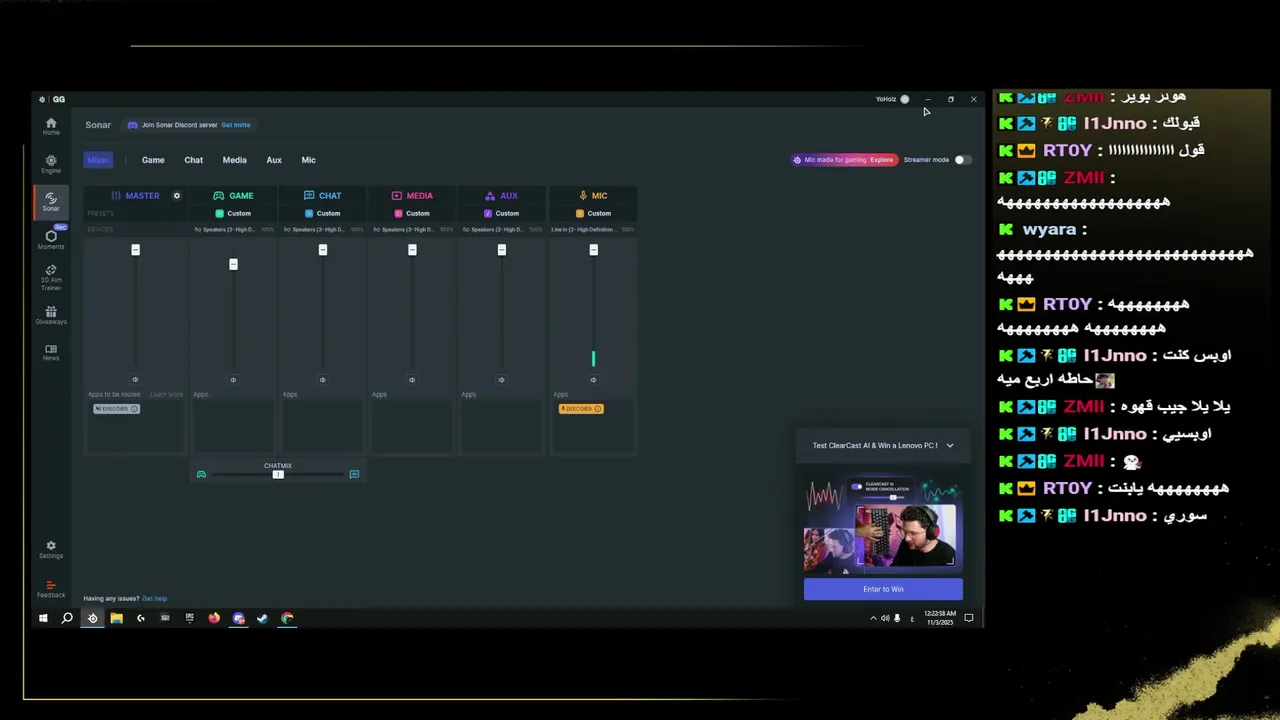Mute the Aux channel
Screen dimensions: 1280x720
coord(501,379)
